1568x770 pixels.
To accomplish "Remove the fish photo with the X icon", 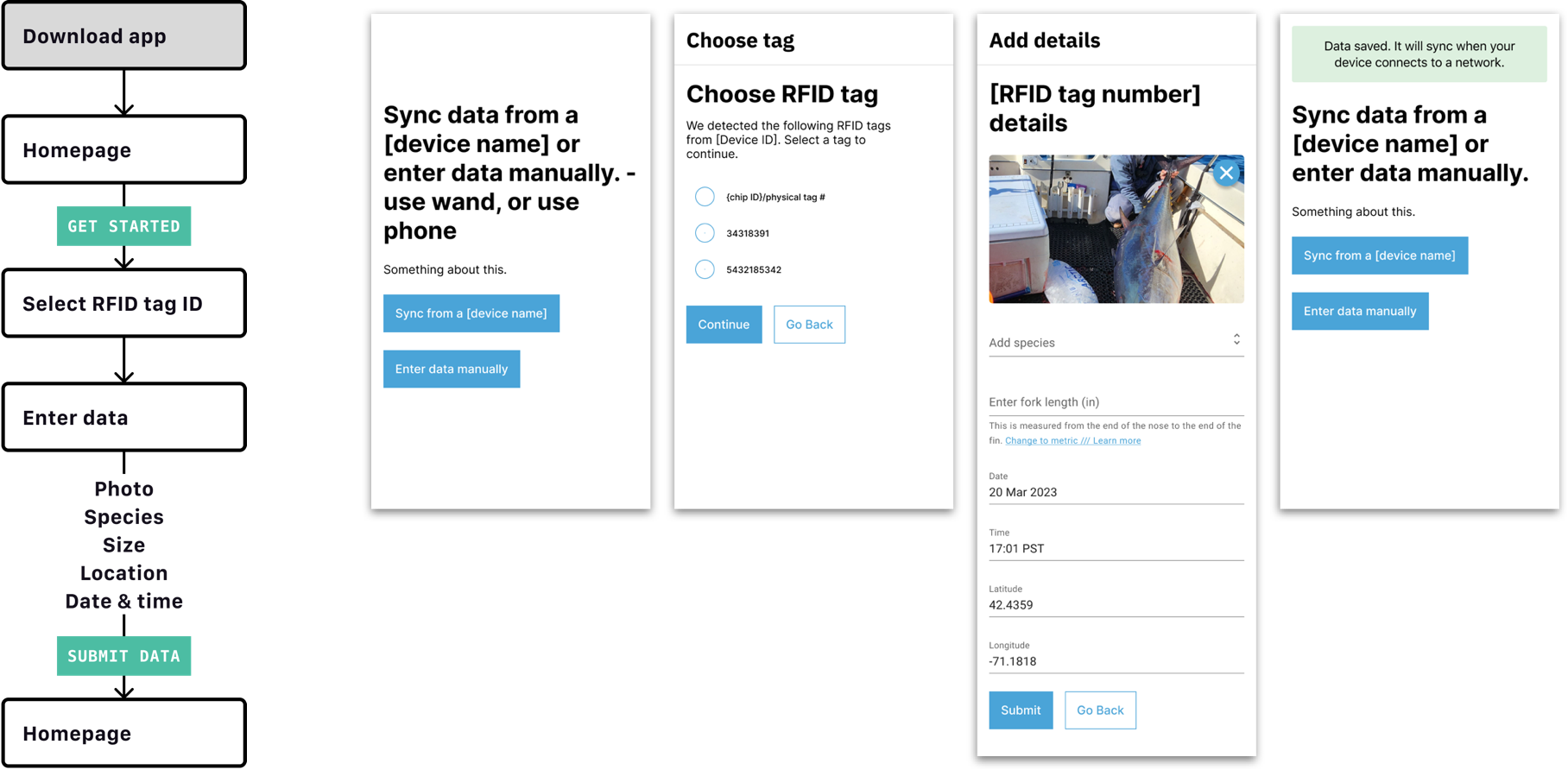I will (x=1226, y=173).
